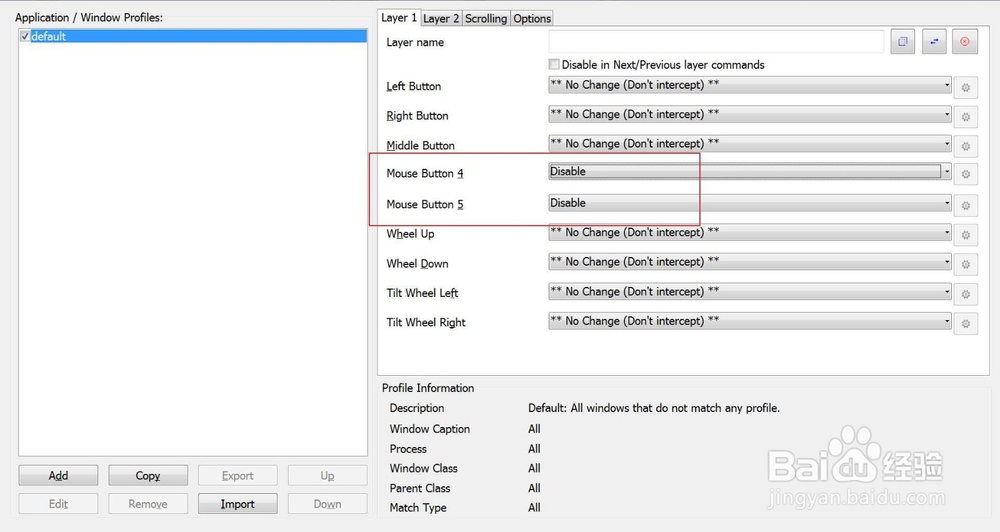Image resolution: width=1000 pixels, height=532 pixels.
Task: Click the Match Type label
Action: click(418, 508)
